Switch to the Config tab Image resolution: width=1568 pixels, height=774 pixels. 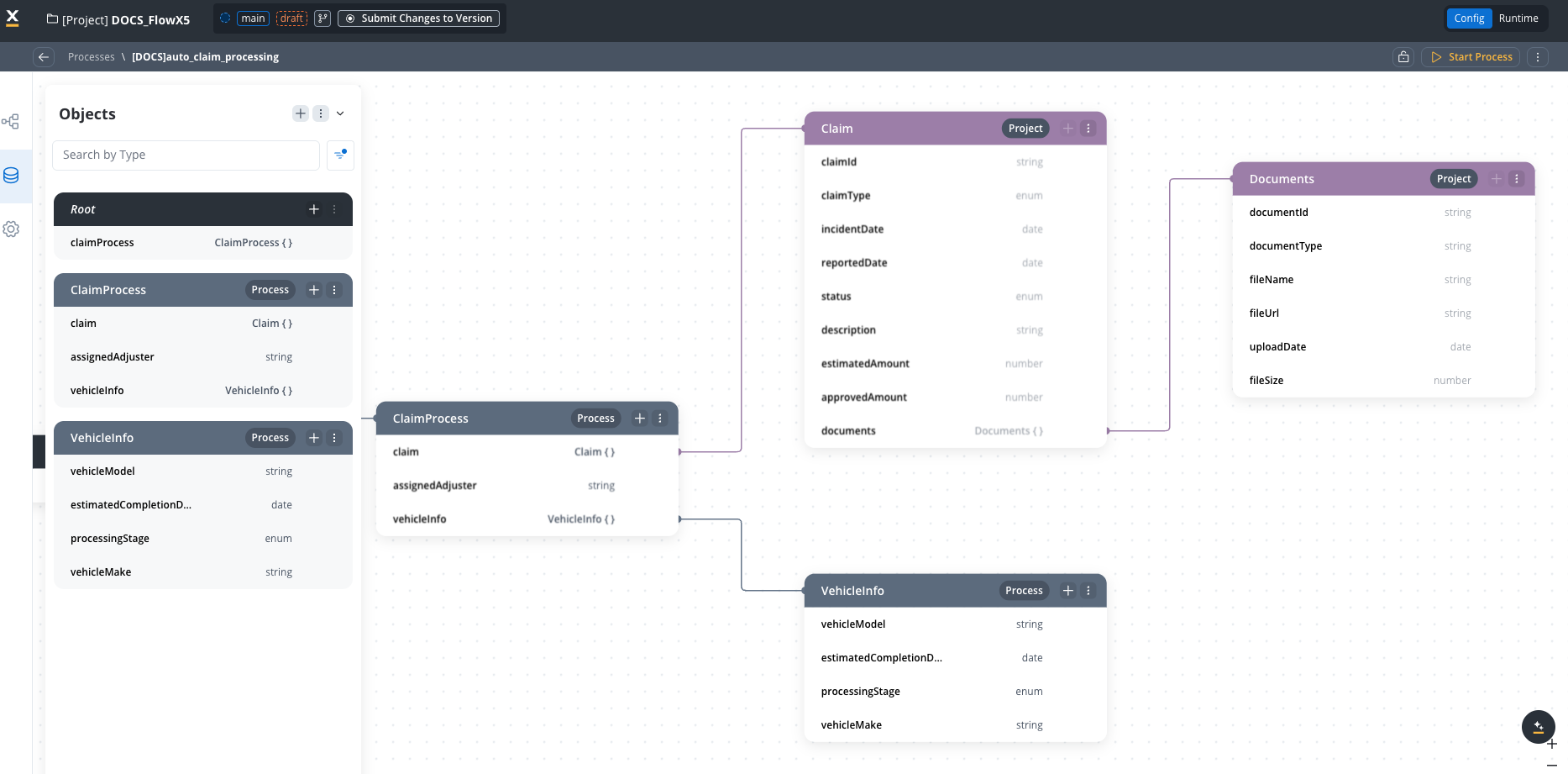[x=1470, y=18]
